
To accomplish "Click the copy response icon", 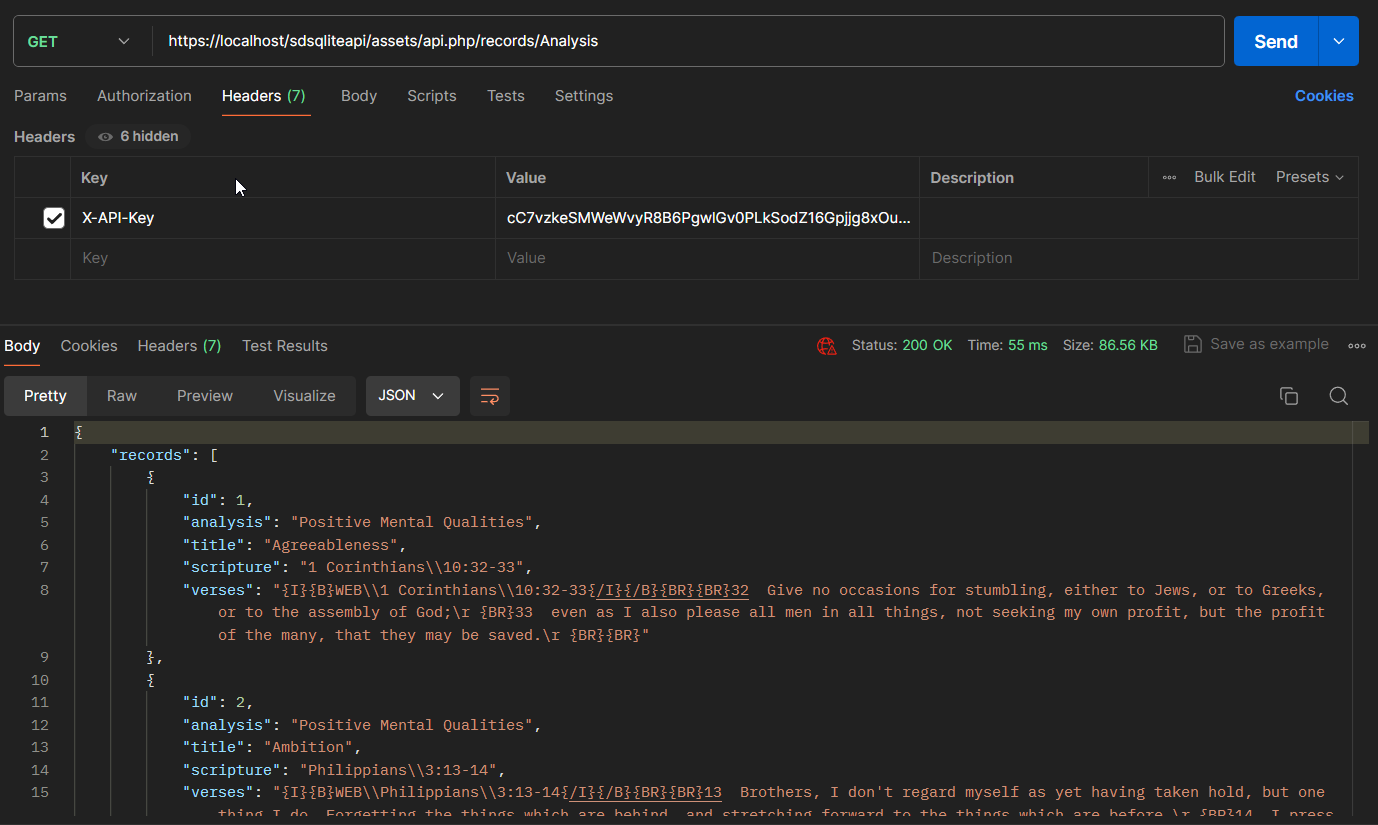I will [x=1289, y=396].
